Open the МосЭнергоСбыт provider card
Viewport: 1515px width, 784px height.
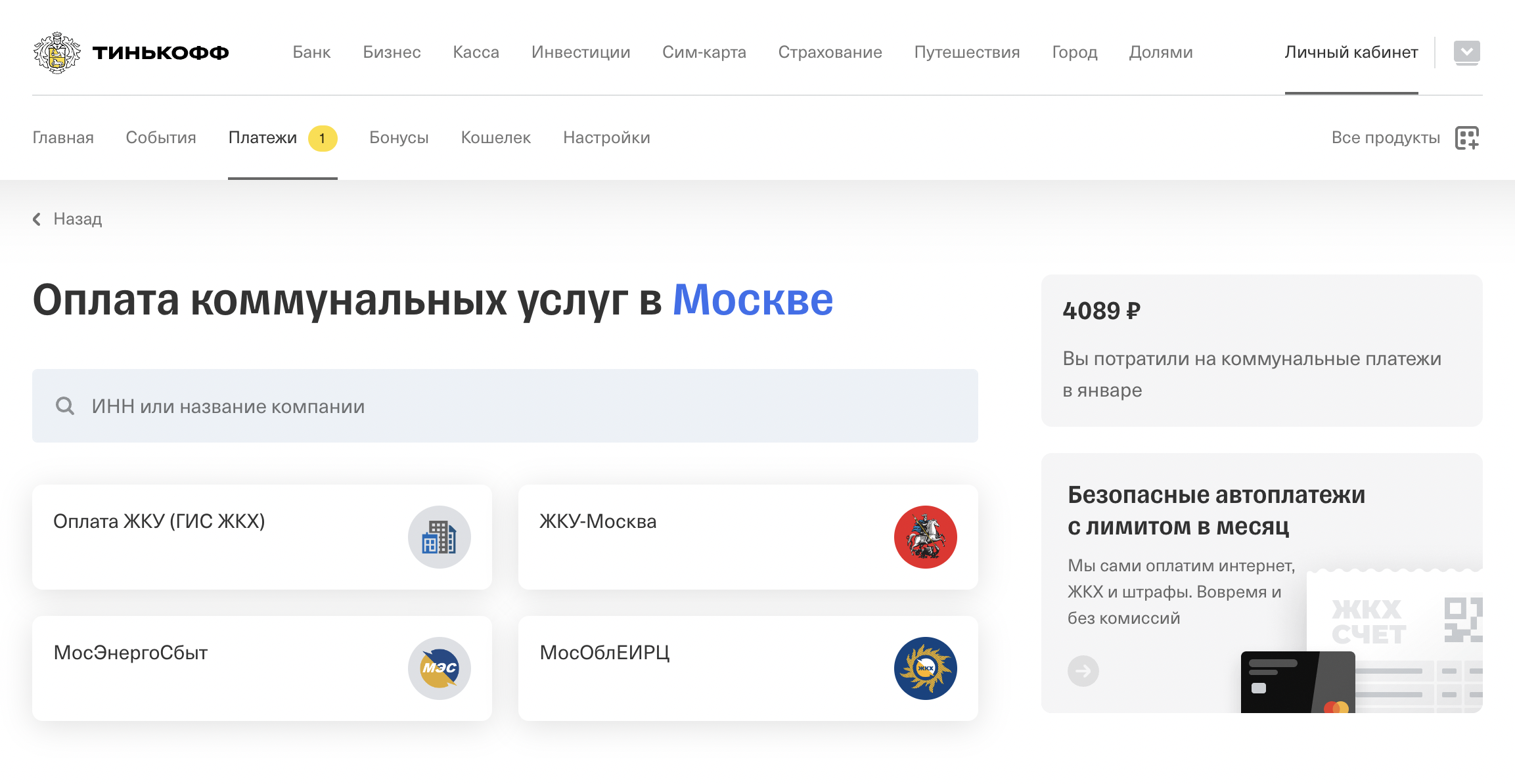pos(262,668)
